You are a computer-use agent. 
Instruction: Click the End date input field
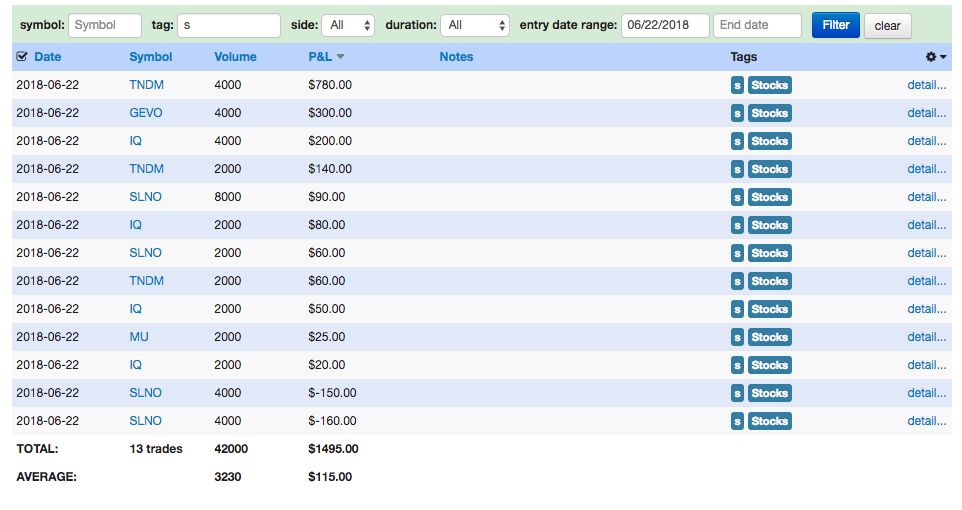[757, 25]
